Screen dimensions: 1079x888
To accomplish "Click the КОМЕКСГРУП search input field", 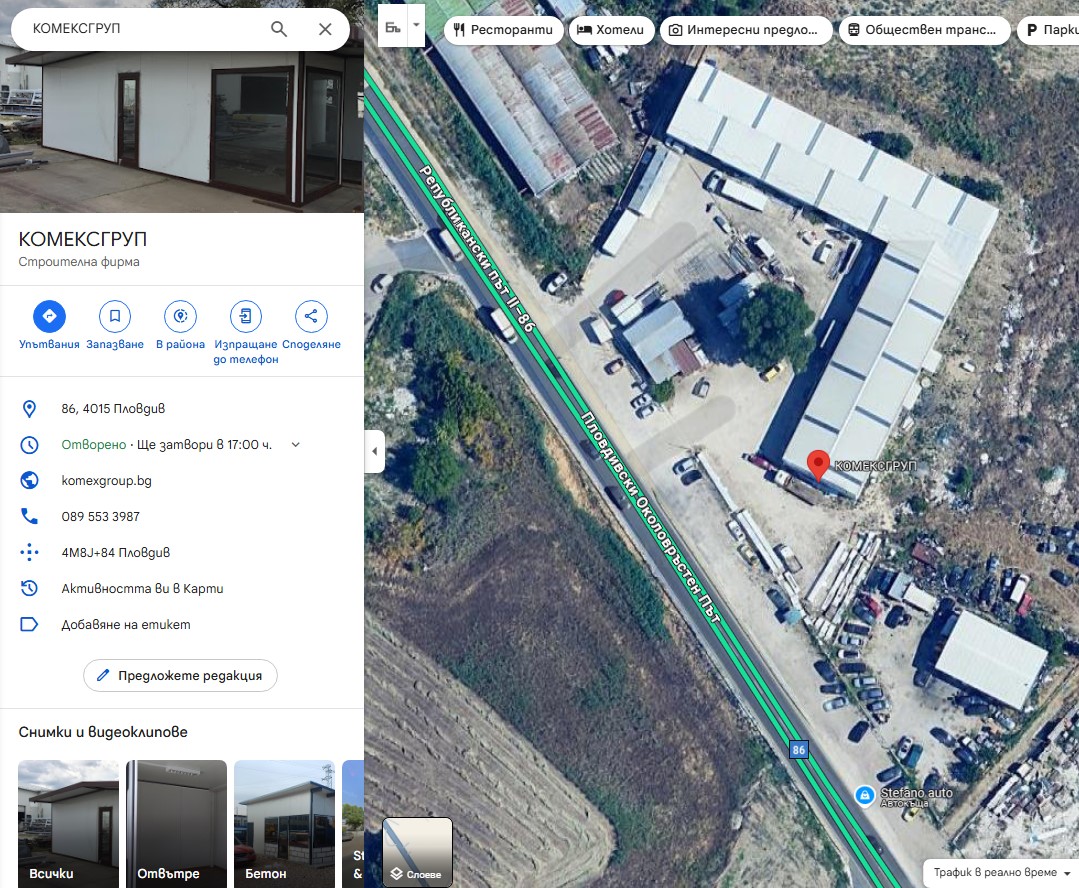I will 145,29.
